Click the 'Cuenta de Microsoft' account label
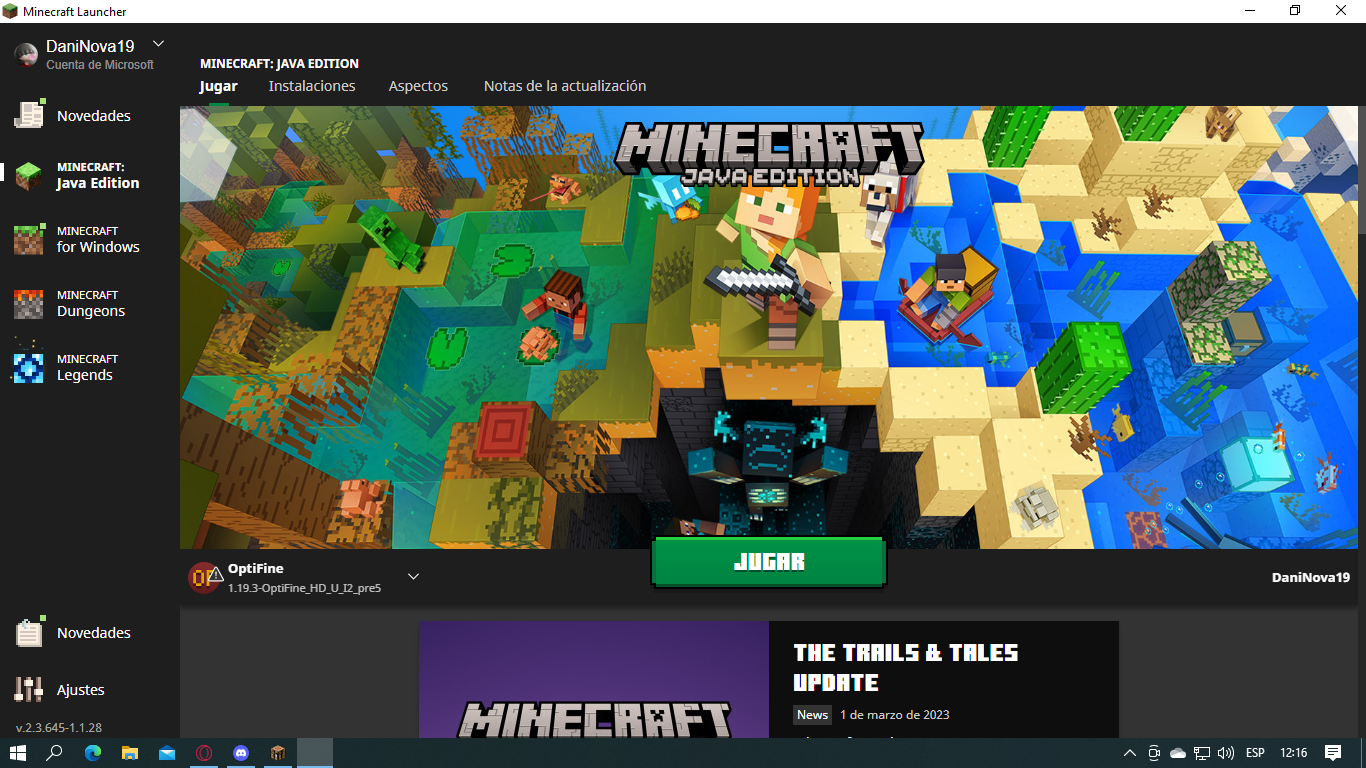Screen dimensions: 1366x768 coord(100,65)
